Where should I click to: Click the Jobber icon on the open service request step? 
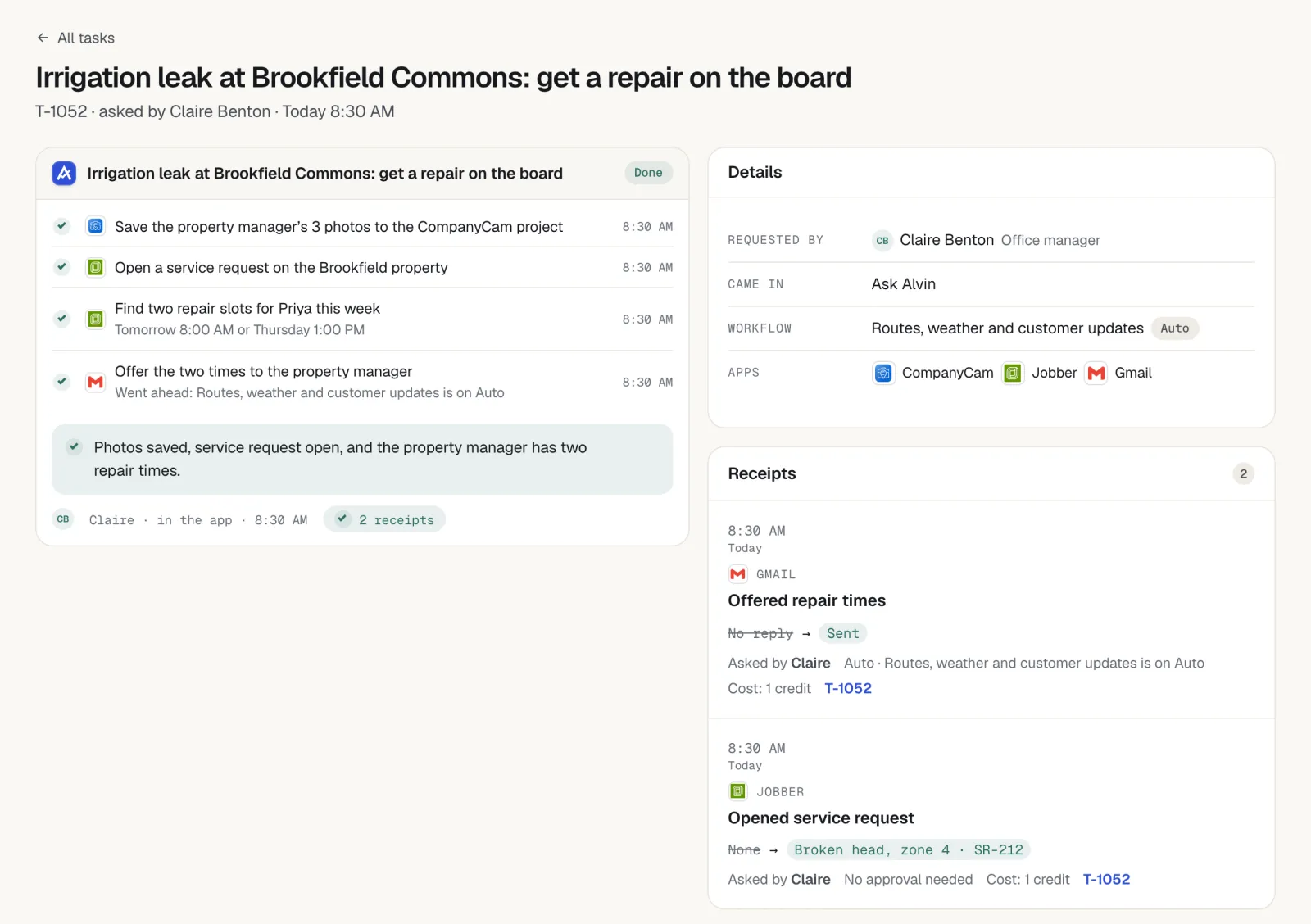point(96,267)
